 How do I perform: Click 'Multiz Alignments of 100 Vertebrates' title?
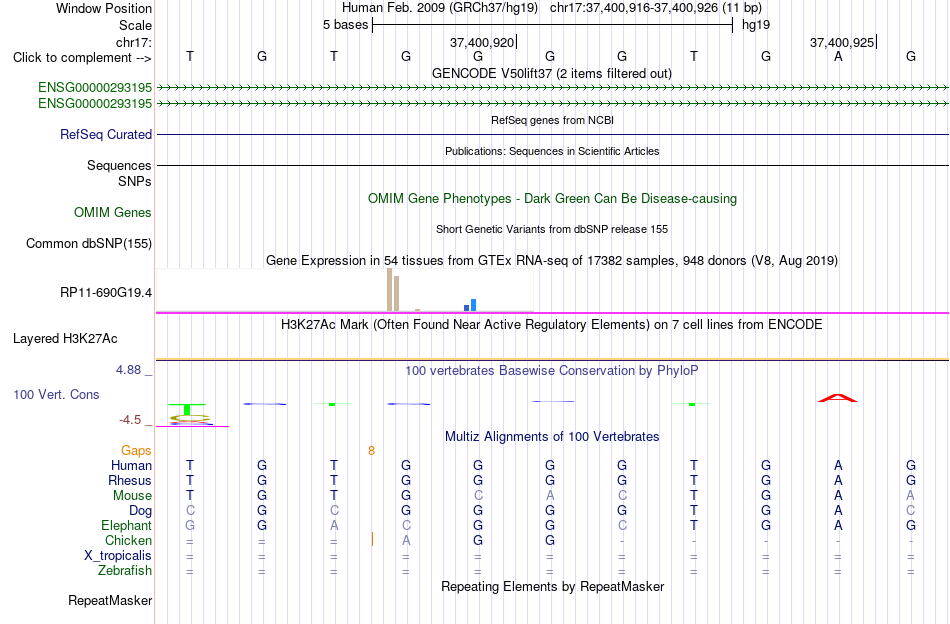pyautogui.click(x=552, y=436)
